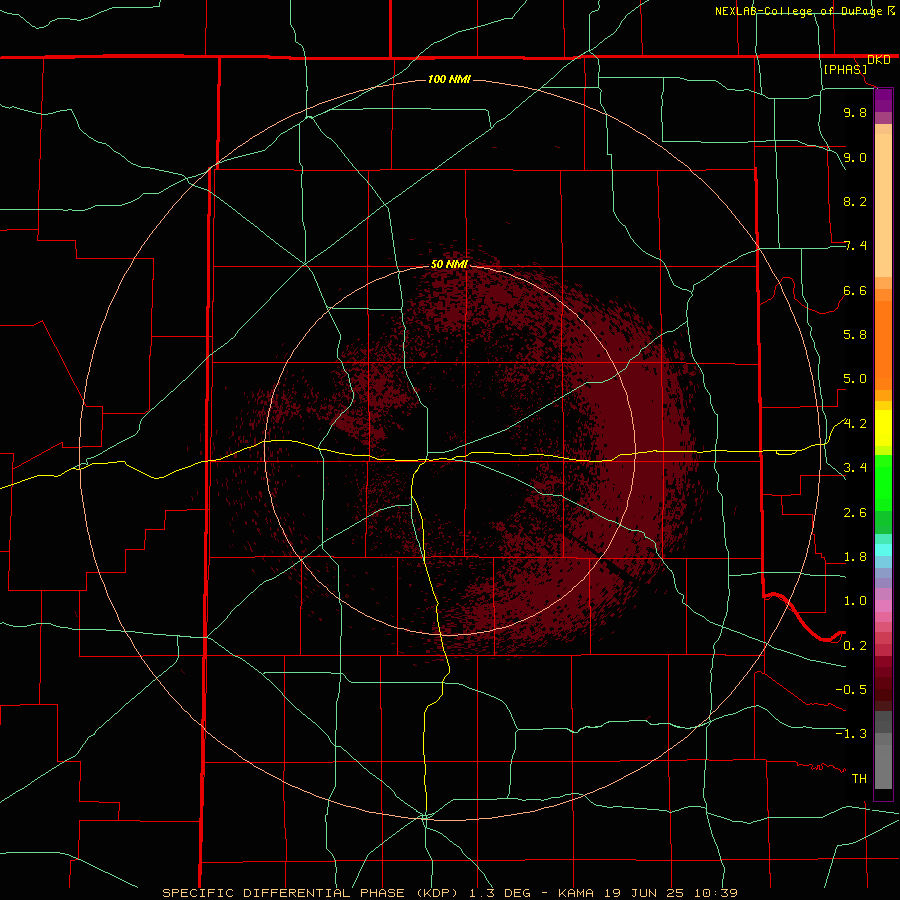The image size is (900, 900).
Task: Click the 7.4 value on the scale
Action: point(855,246)
